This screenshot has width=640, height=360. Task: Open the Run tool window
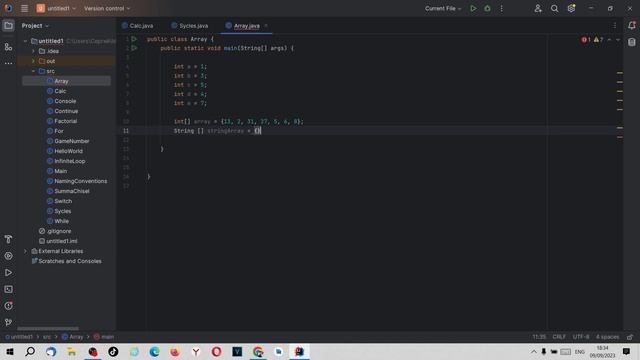pyautogui.click(x=8, y=273)
